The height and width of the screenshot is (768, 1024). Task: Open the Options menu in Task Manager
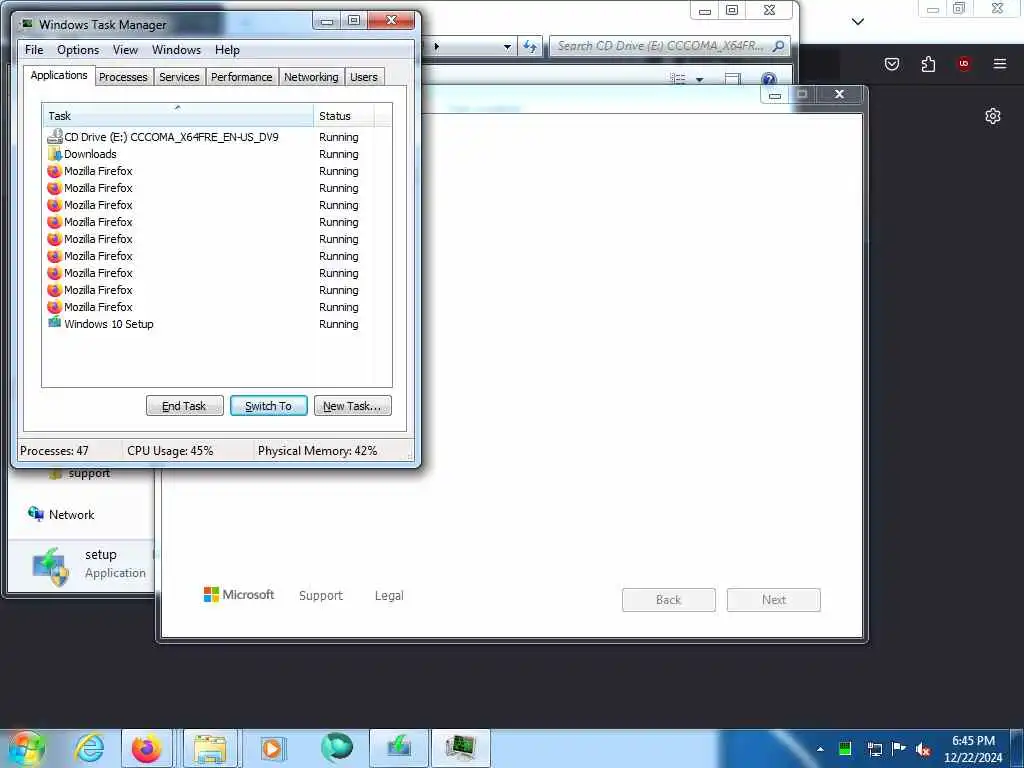point(78,50)
